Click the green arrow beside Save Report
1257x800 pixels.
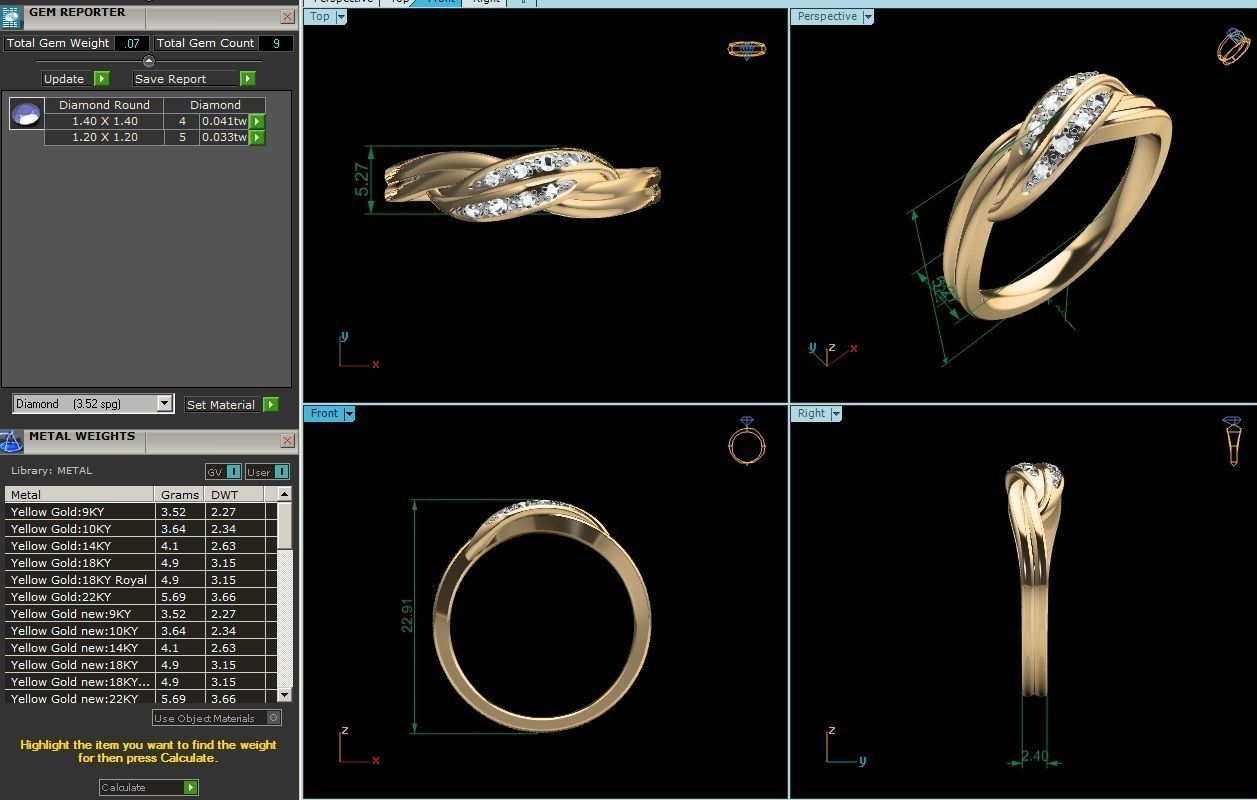coord(248,79)
